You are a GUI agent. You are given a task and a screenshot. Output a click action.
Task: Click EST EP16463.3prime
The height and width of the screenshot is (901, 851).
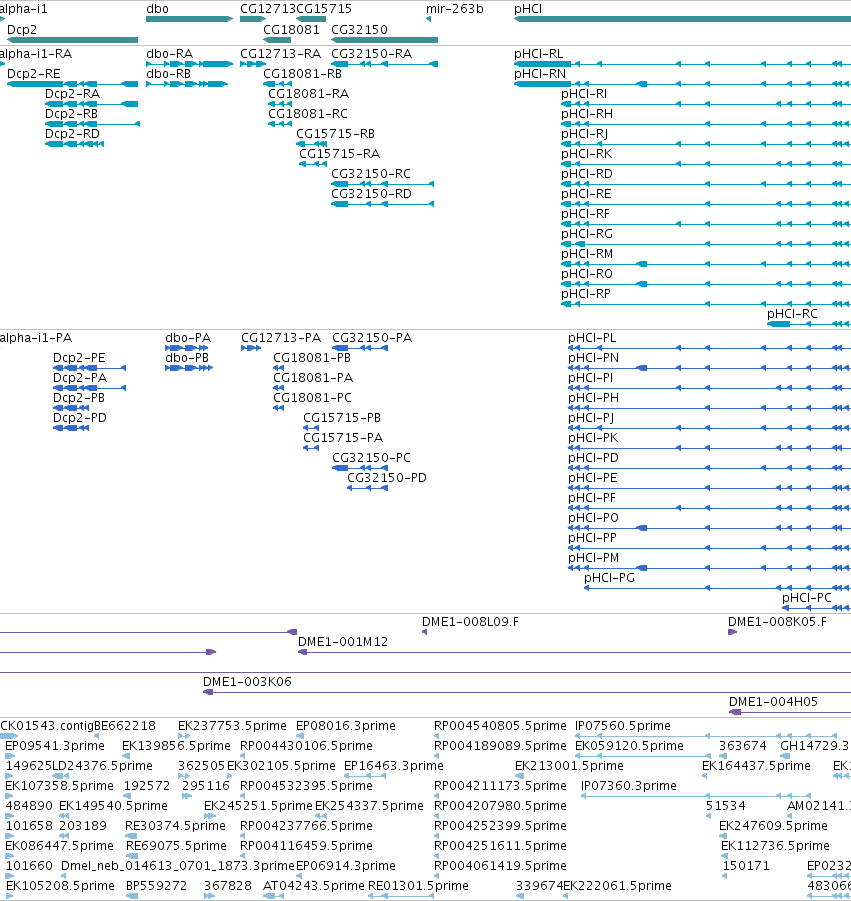394,765
